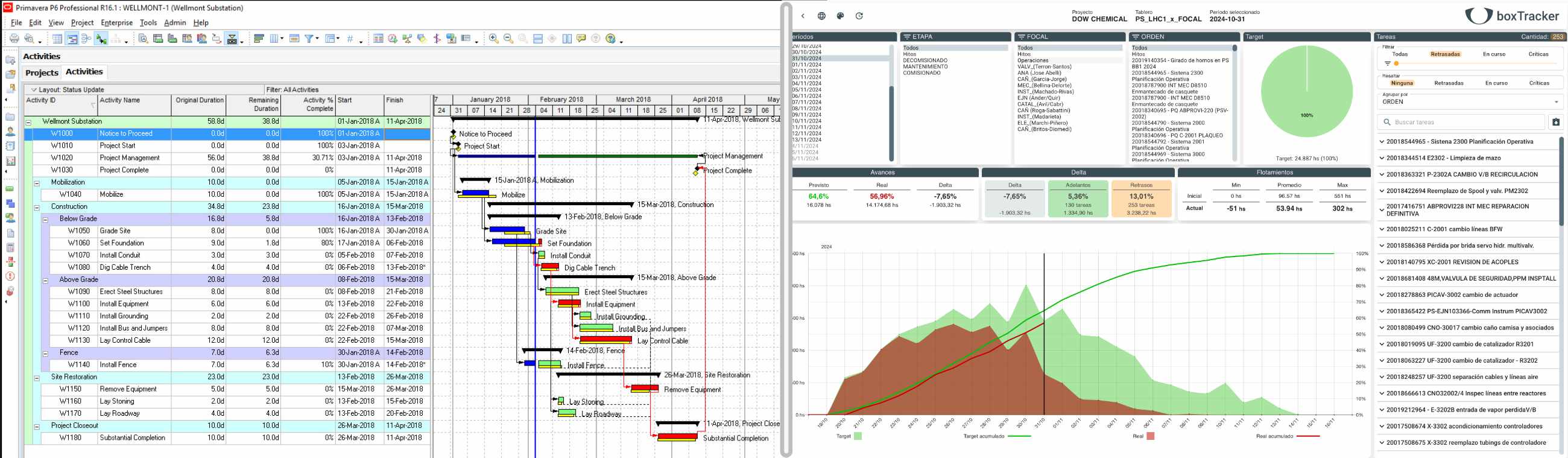Click the Activity Table view icon
This screenshot has width=1568, height=458.
coord(57,39)
